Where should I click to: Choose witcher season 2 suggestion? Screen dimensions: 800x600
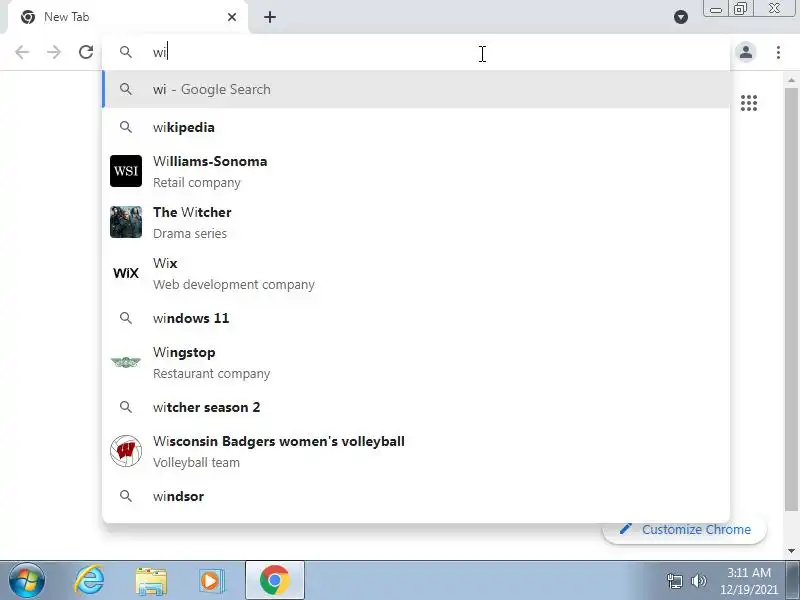point(416,407)
